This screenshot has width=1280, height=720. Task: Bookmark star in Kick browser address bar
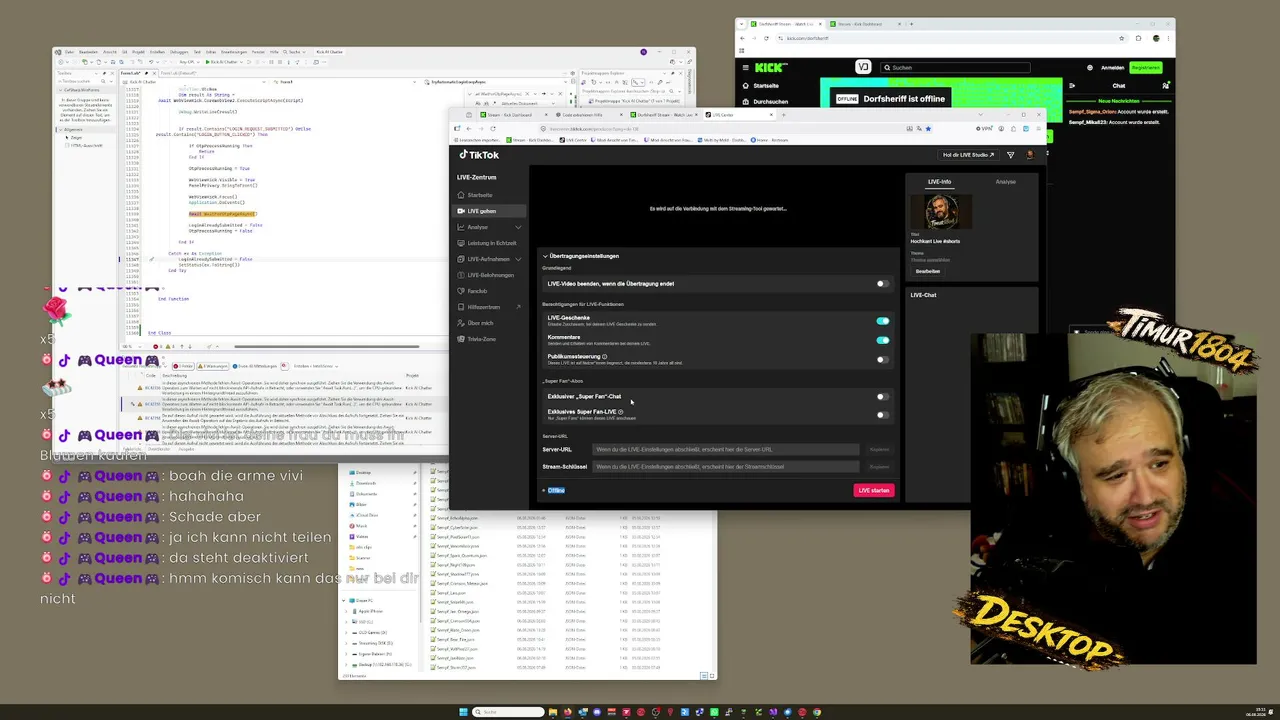click(x=1122, y=38)
